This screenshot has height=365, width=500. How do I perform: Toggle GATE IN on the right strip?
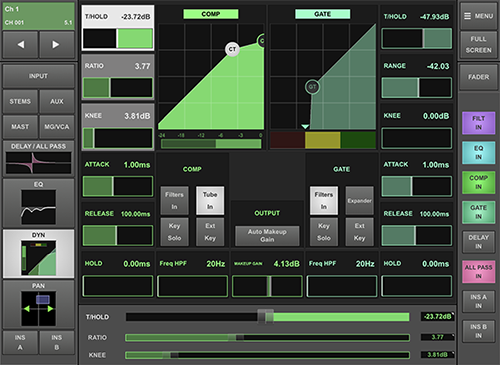coord(478,212)
